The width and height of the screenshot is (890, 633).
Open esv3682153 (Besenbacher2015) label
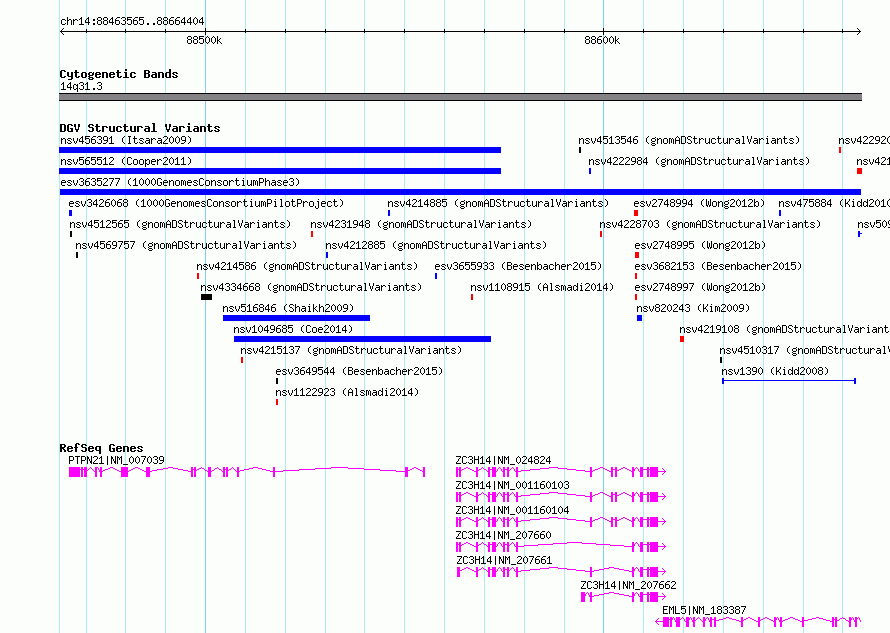(718, 266)
